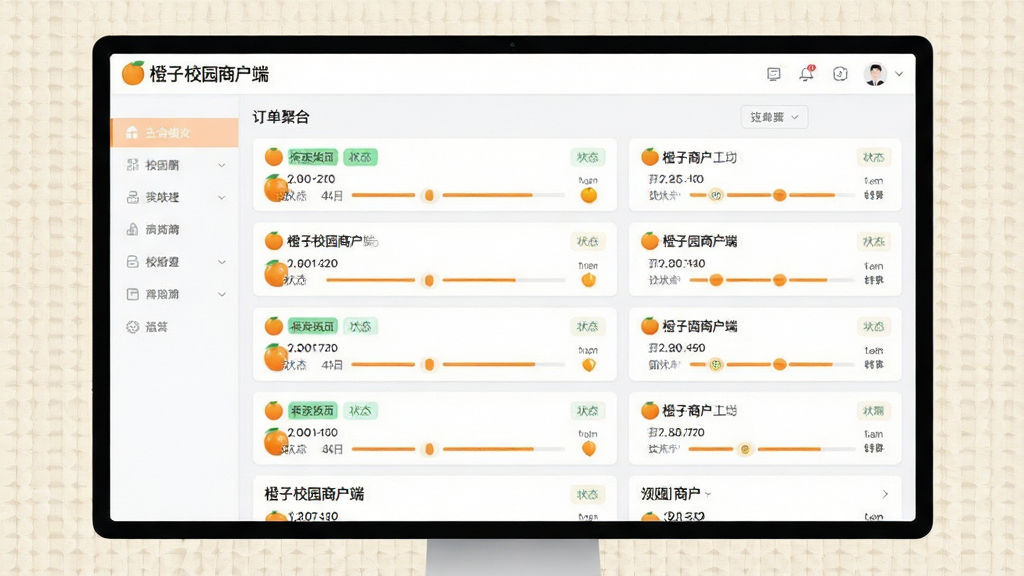Open the account chevron next to the avatar
Screen dimensions: 1024x576
(x=899, y=74)
